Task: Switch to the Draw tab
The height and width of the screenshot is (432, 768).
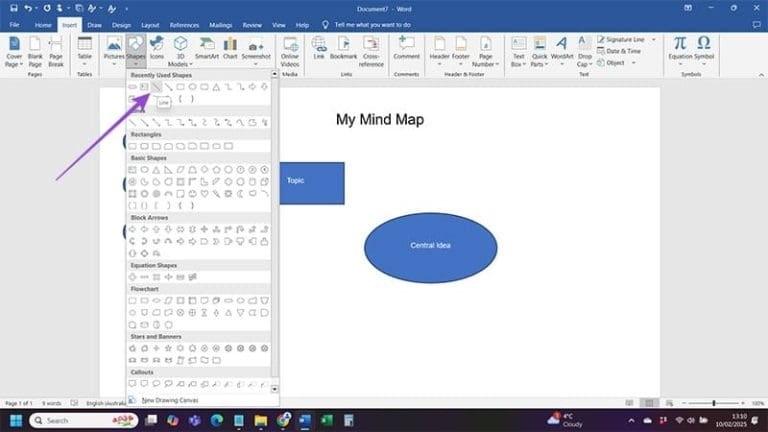Action: [95, 24]
